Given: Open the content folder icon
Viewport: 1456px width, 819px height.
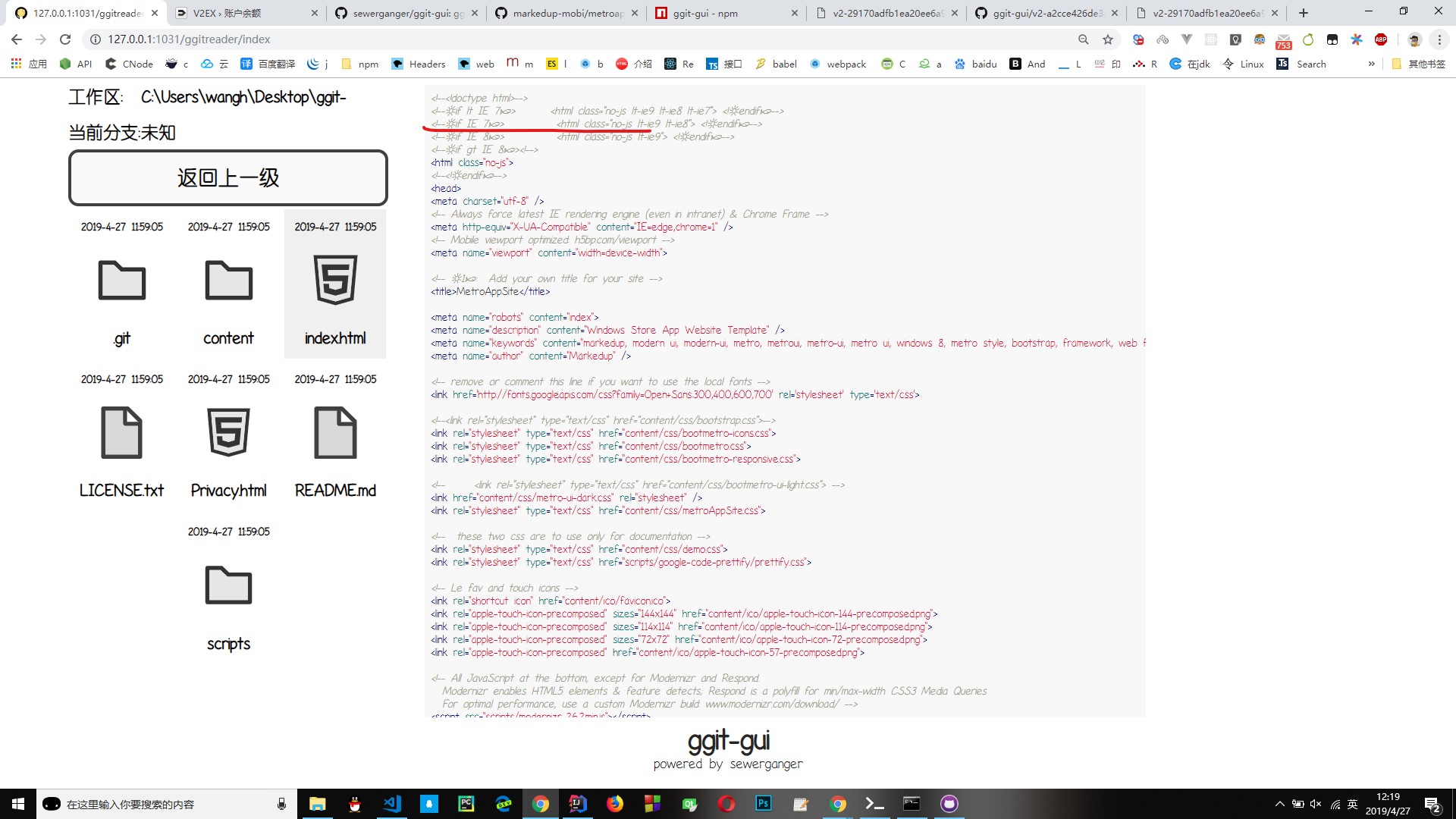Looking at the screenshot, I should (228, 281).
